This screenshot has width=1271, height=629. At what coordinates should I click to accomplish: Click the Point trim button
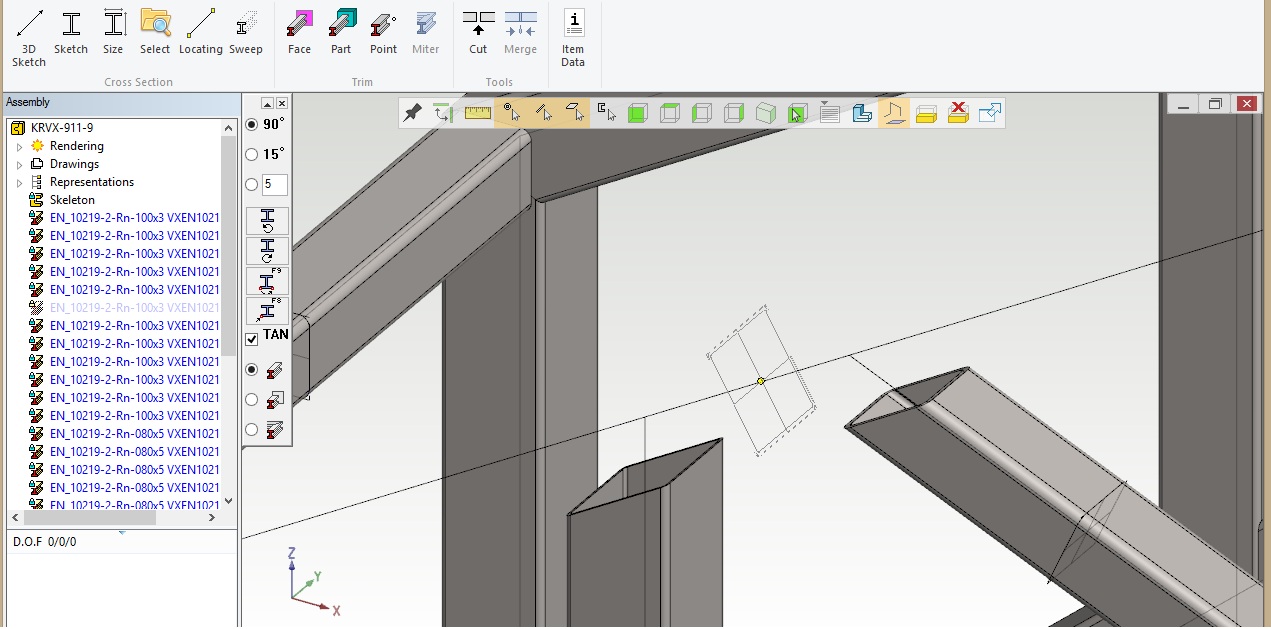pyautogui.click(x=383, y=32)
